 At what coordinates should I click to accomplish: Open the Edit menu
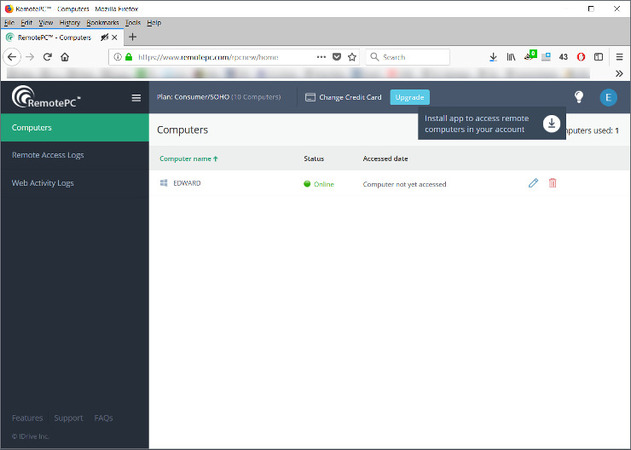pos(27,23)
